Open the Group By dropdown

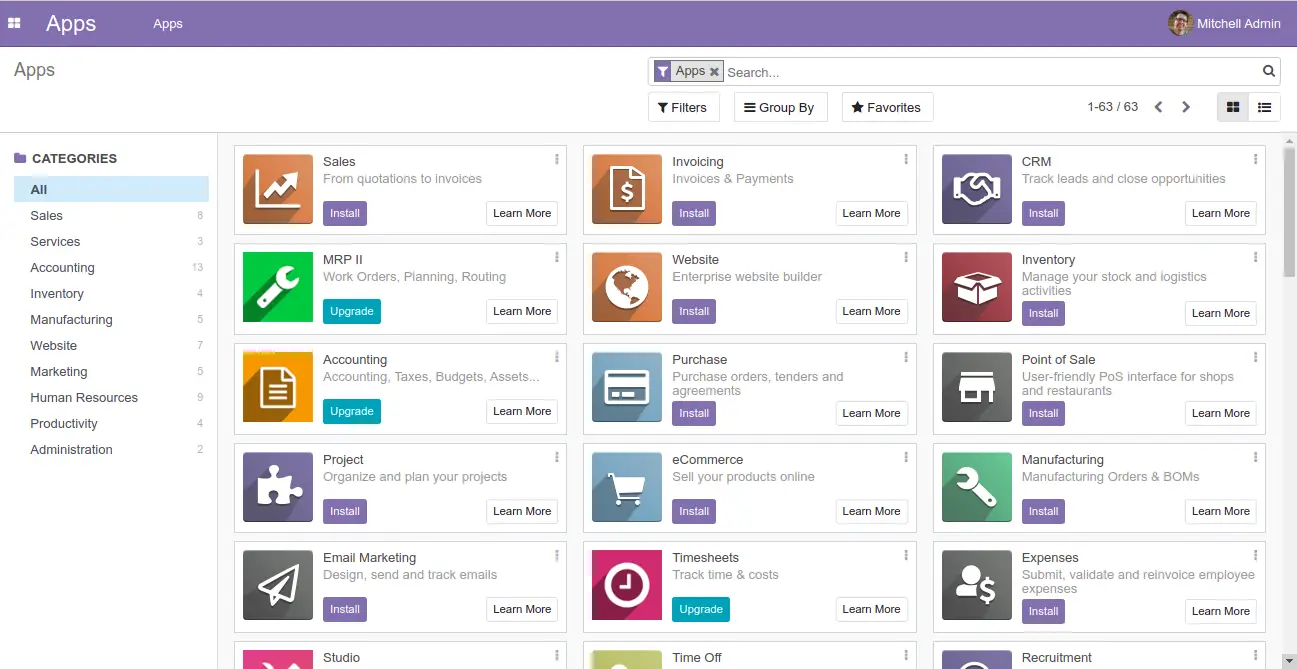781,107
